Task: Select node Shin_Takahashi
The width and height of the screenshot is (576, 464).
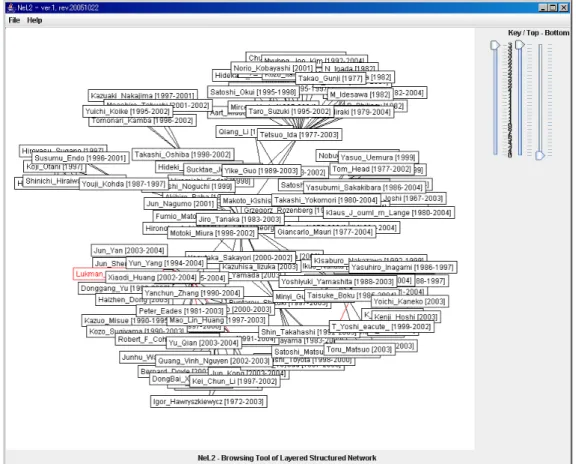Action: click(308, 332)
